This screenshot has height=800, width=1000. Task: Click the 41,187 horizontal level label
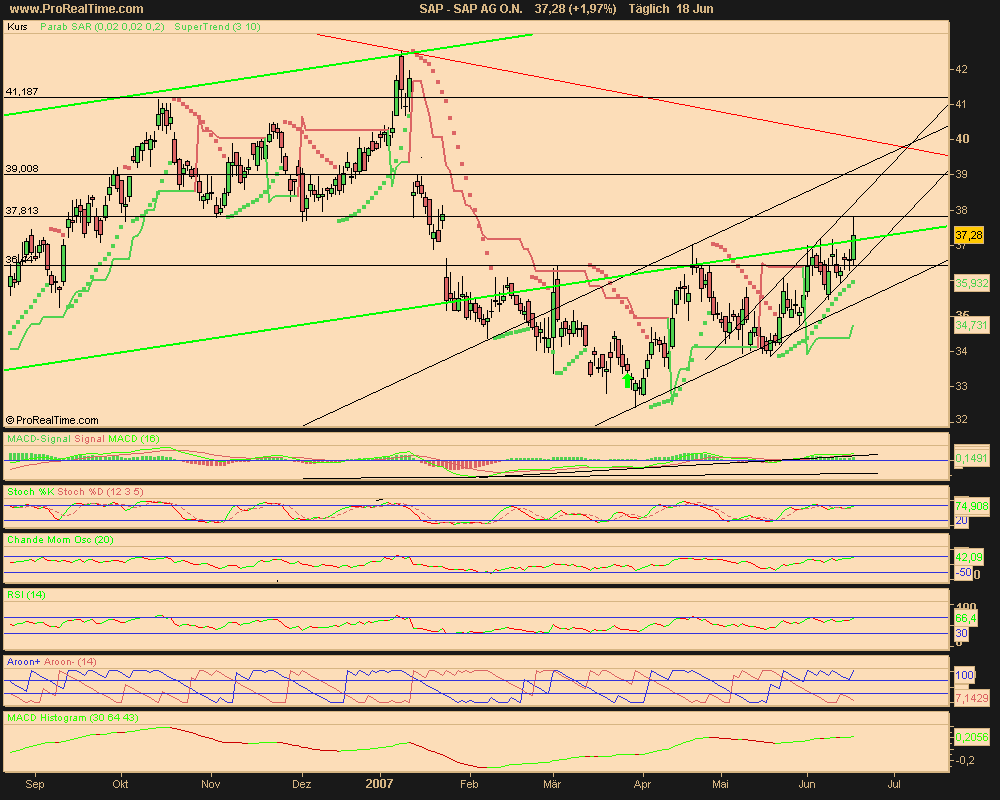(22, 91)
